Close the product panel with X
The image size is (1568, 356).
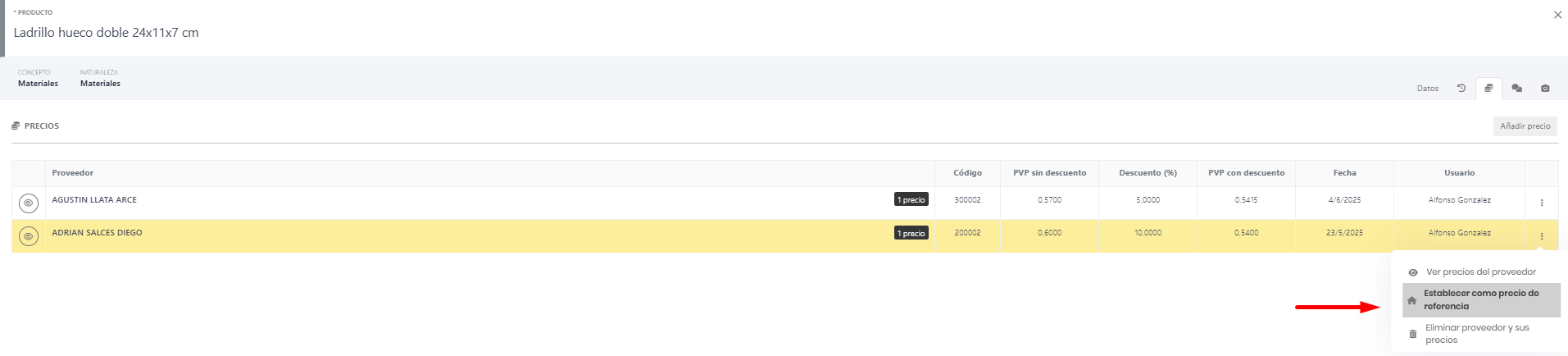pos(1557,15)
